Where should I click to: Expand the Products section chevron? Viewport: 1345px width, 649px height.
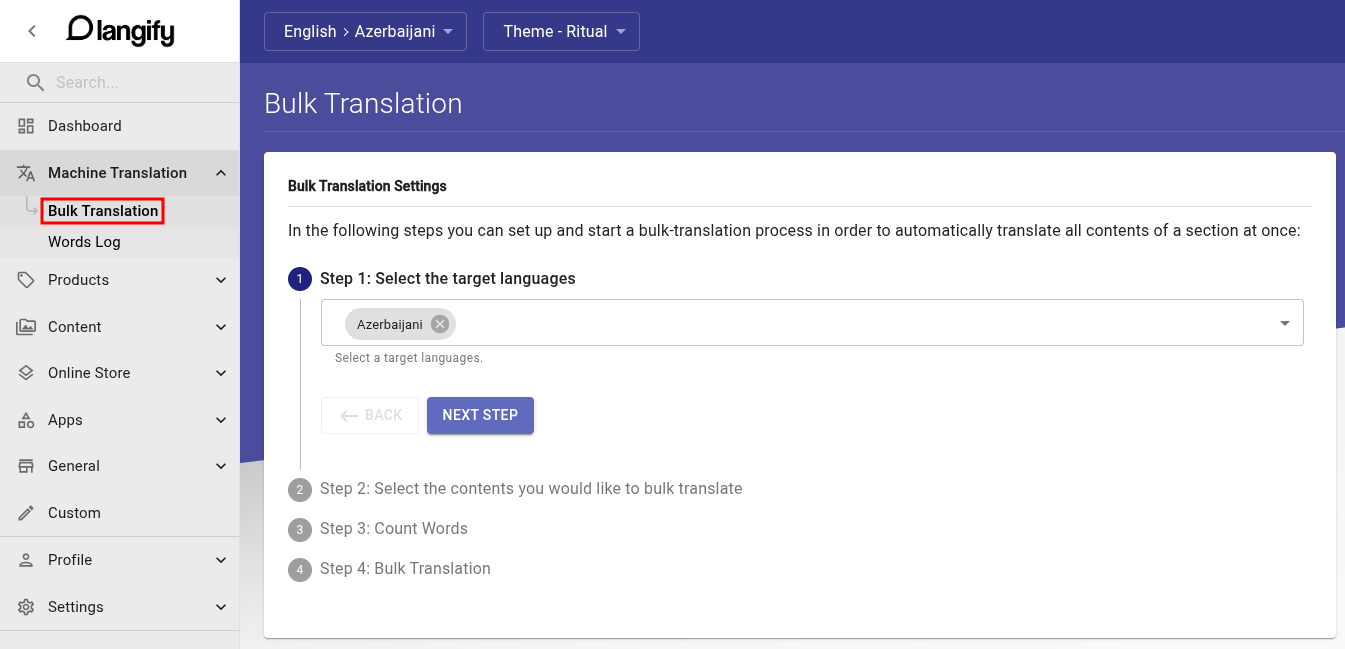tap(221, 280)
